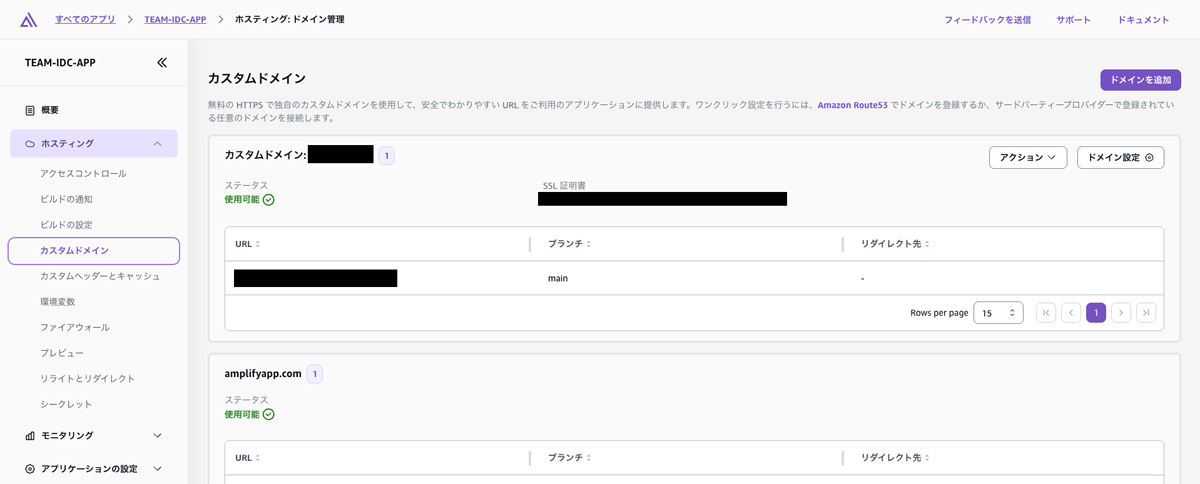
Task: Collapse the sidebar with double-chevron icon
Action: [162, 63]
